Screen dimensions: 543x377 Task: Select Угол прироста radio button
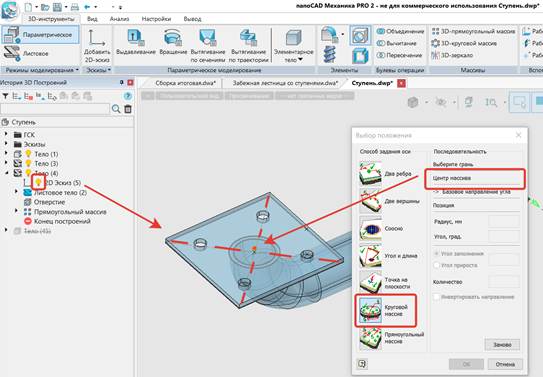pos(437,265)
